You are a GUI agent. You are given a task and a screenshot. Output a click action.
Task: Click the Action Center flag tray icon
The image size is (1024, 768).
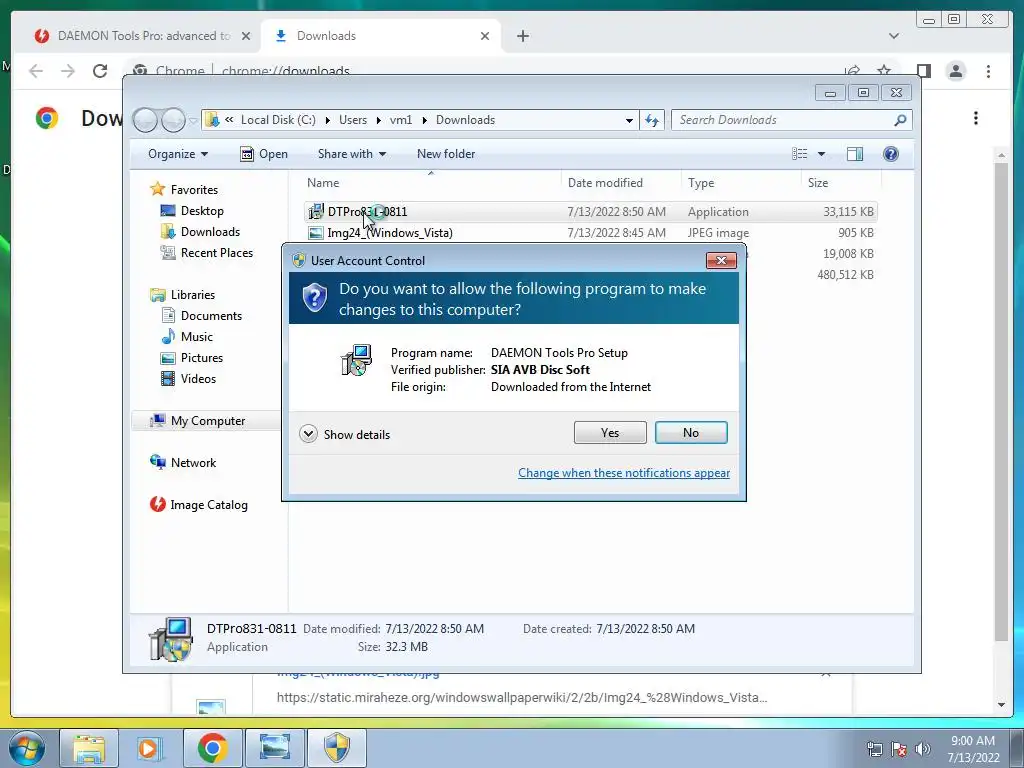(x=899, y=749)
